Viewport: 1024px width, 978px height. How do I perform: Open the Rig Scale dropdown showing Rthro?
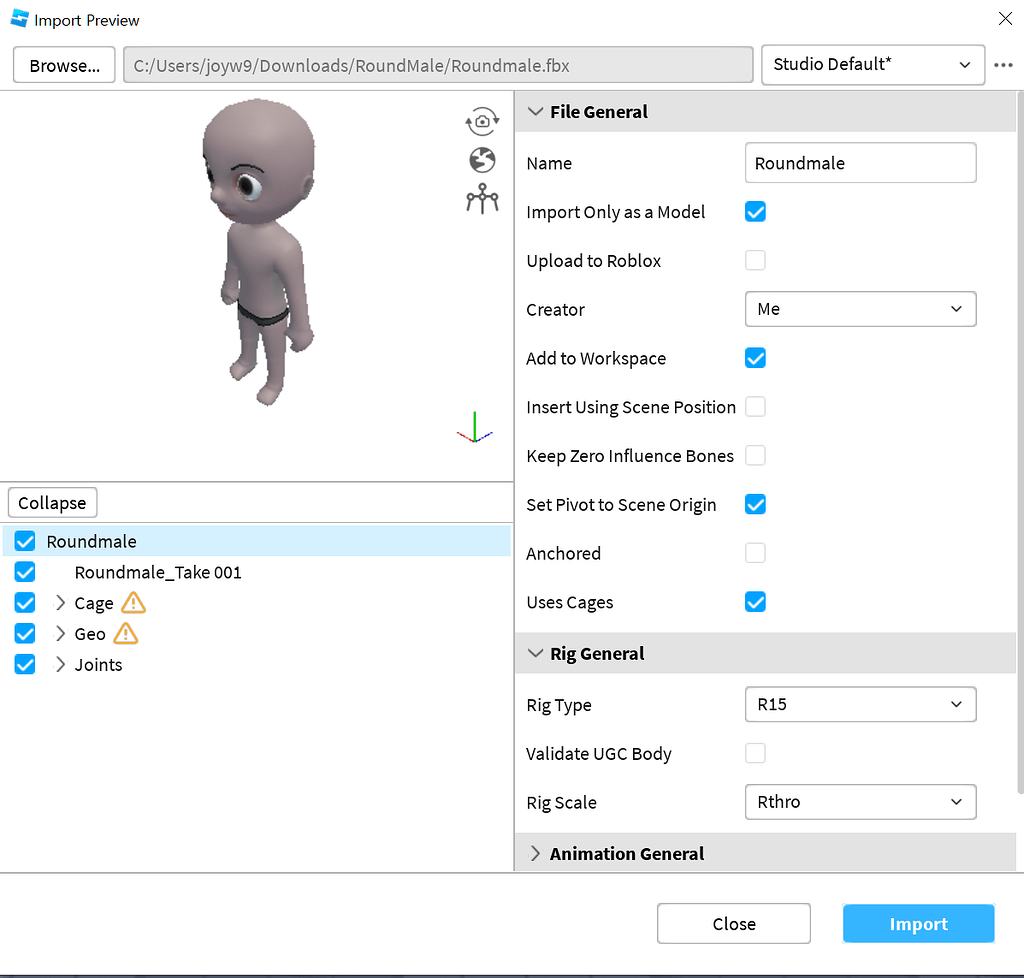tap(860, 801)
